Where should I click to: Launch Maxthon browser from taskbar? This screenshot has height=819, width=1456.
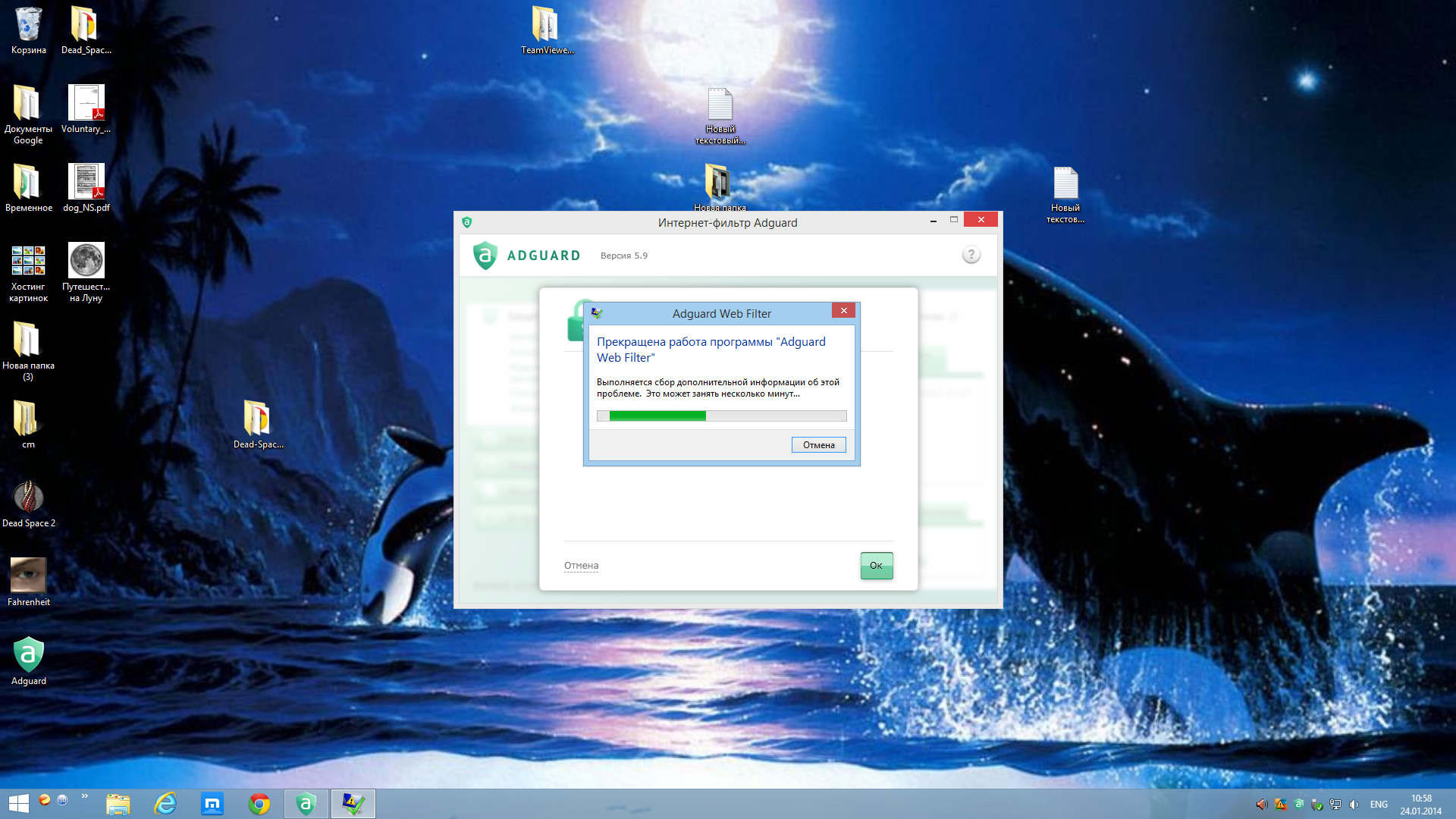[x=212, y=804]
